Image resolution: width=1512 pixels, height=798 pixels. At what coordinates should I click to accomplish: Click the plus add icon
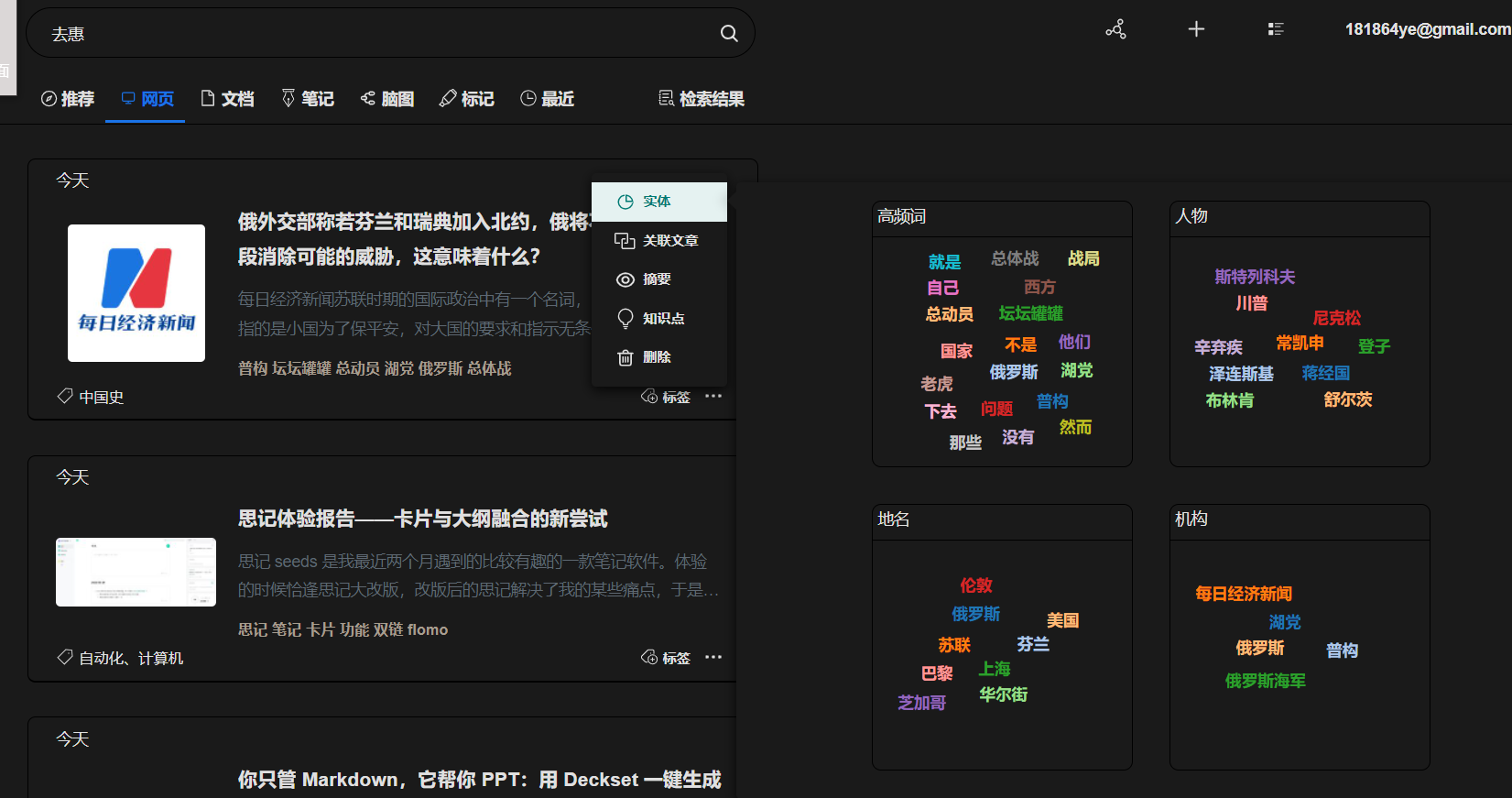(1196, 29)
